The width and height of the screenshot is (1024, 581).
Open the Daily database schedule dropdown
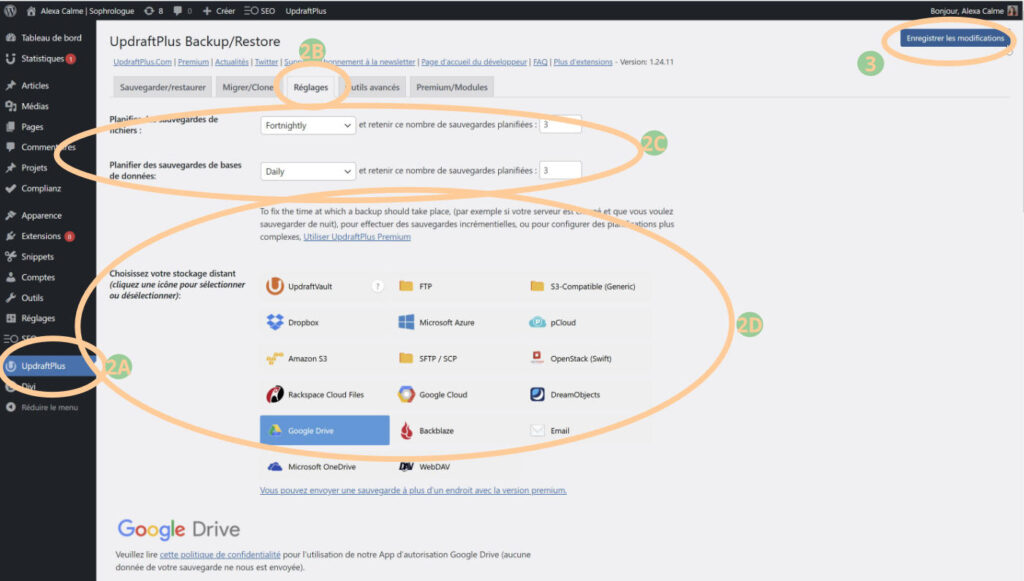(308, 171)
